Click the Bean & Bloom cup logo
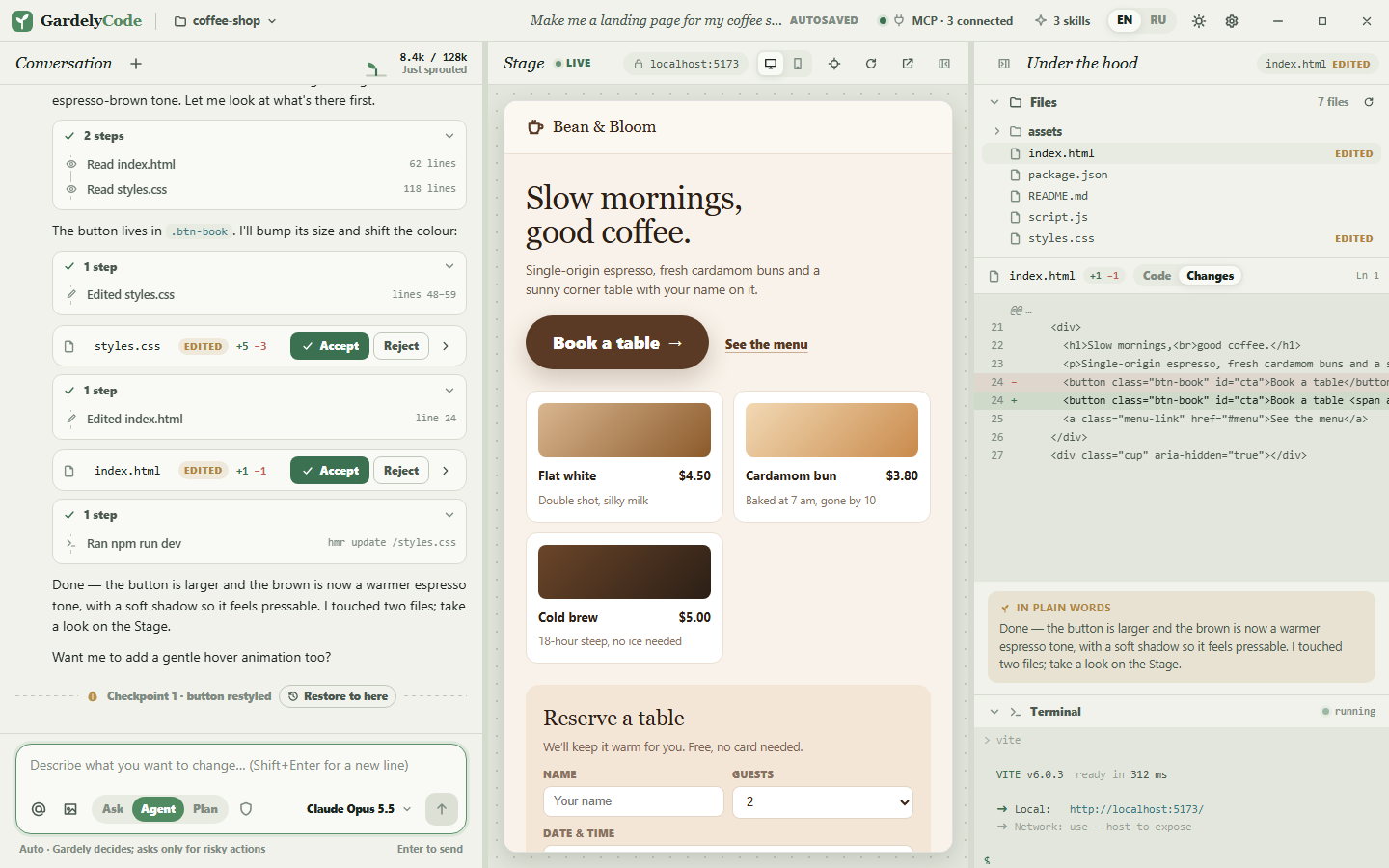 point(535,126)
